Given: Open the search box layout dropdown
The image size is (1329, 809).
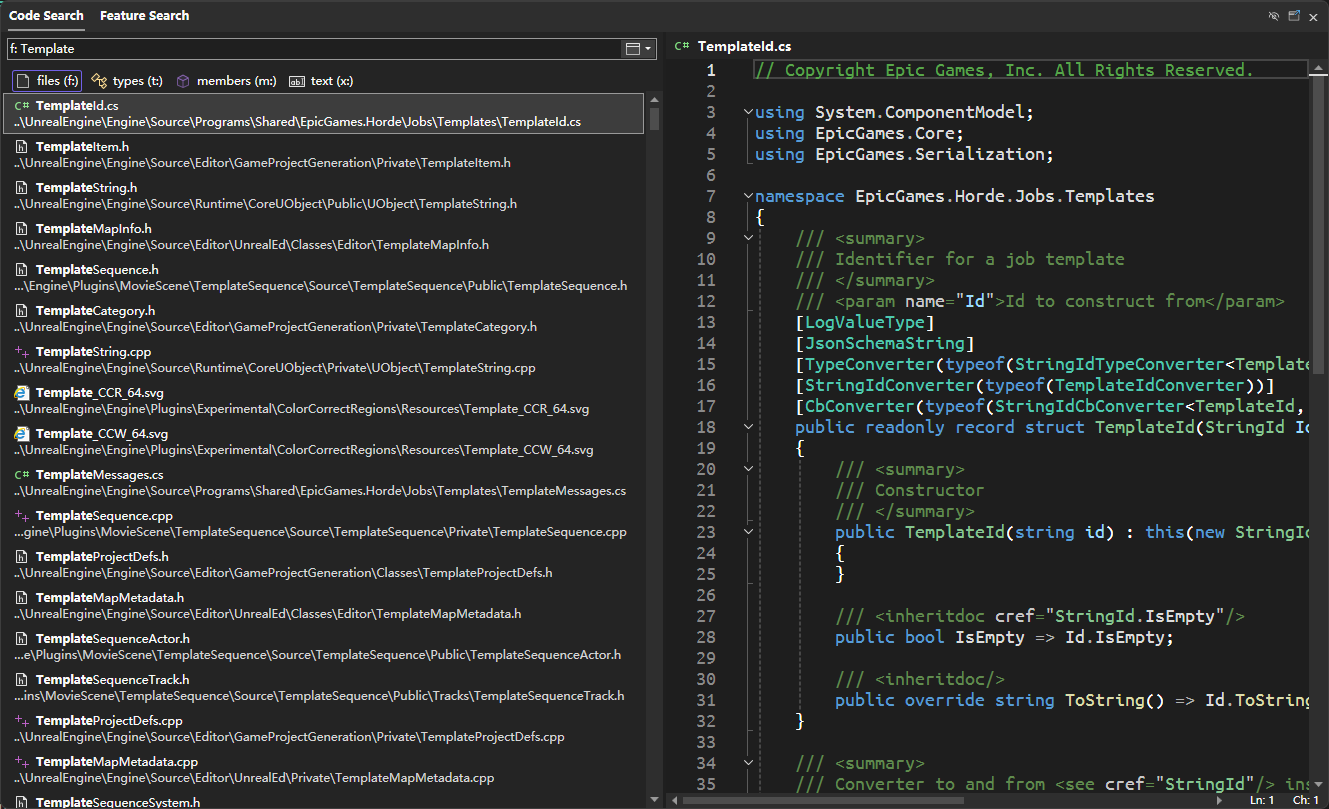Looking at the screenshot, I should (638, 48).
